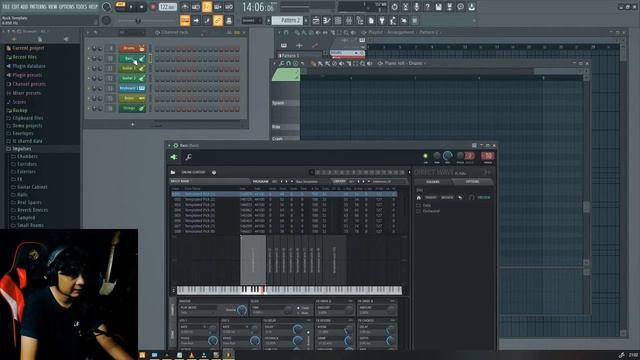Select the Keyboard channel button
The width and height of the screenshot is (640, 360).
point(132,88)
